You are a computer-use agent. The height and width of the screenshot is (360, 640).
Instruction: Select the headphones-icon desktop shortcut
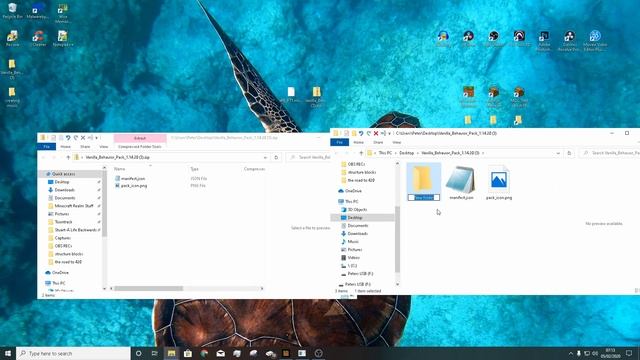[x=443, y=38]
